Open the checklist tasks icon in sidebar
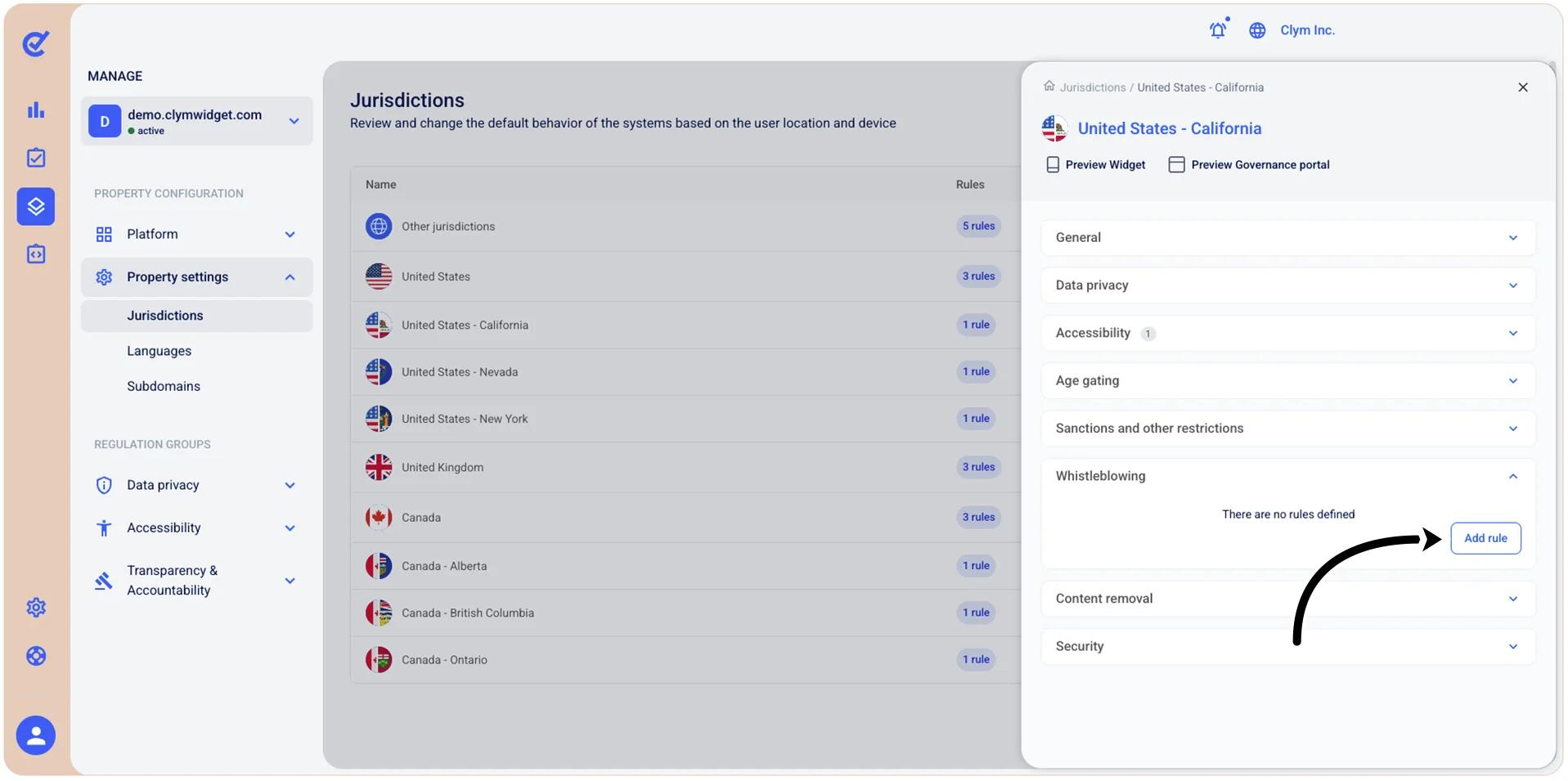Screen dimensions: 1568x781 tap(36, 158)
